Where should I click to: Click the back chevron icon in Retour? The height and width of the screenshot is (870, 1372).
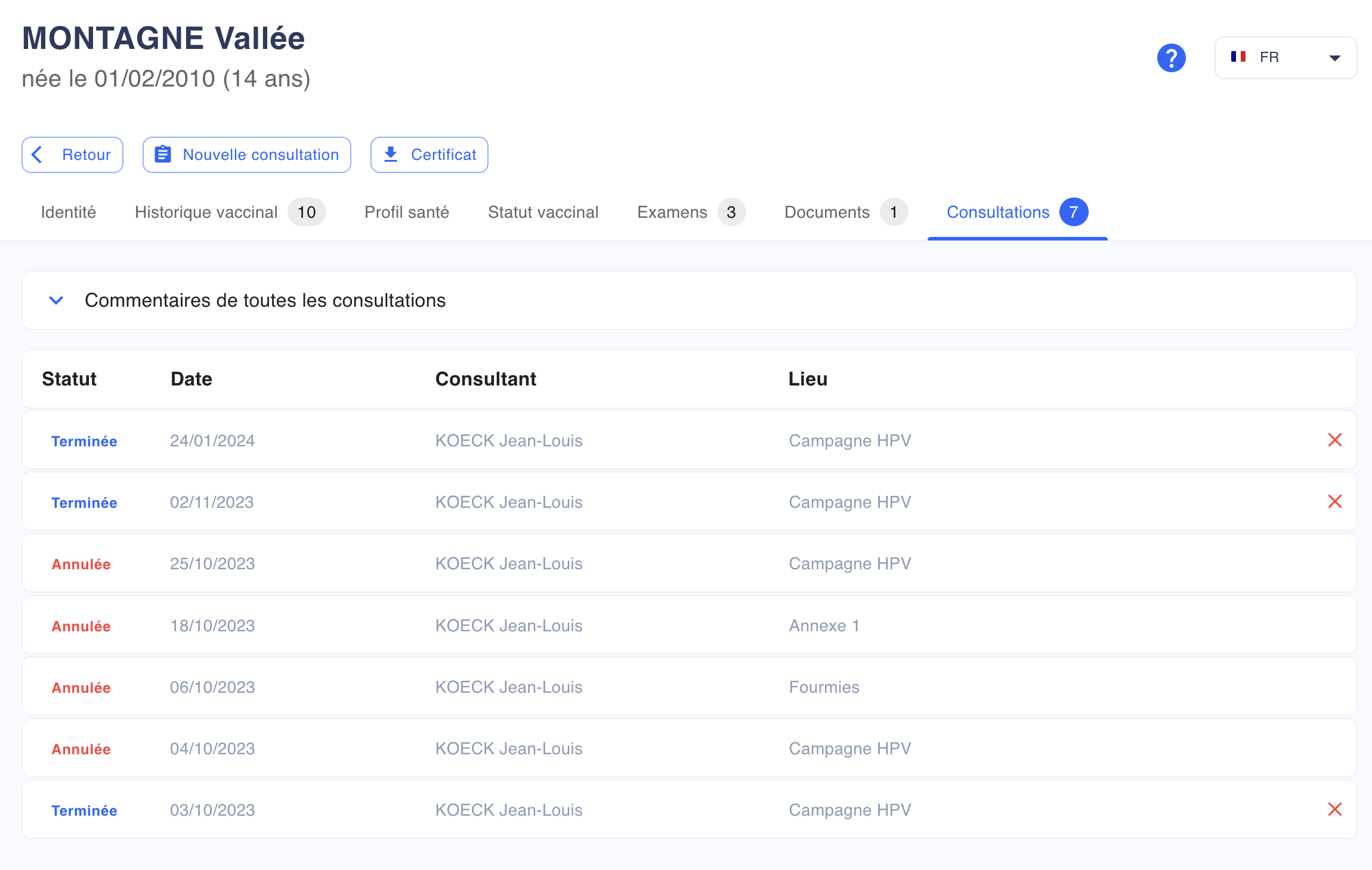[37, 155]
